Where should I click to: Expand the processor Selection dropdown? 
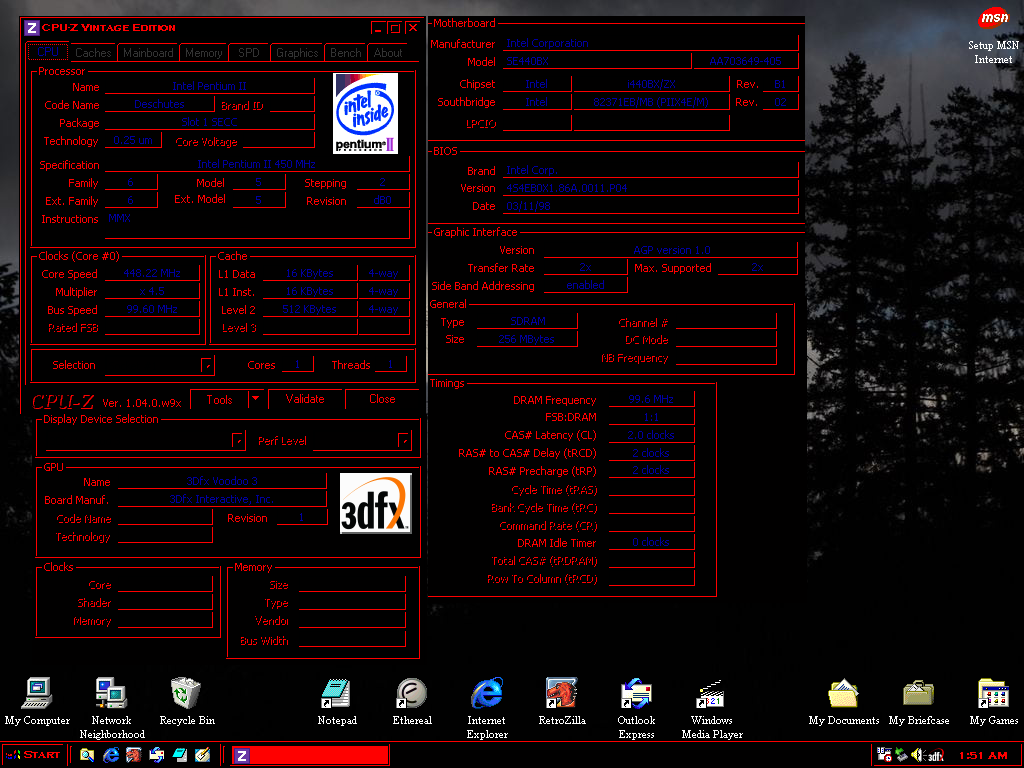pos(207,366)
